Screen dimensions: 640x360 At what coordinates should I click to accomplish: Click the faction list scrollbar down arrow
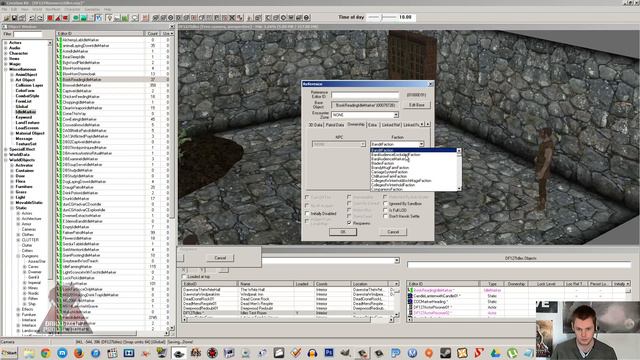(x=459, y=188)
